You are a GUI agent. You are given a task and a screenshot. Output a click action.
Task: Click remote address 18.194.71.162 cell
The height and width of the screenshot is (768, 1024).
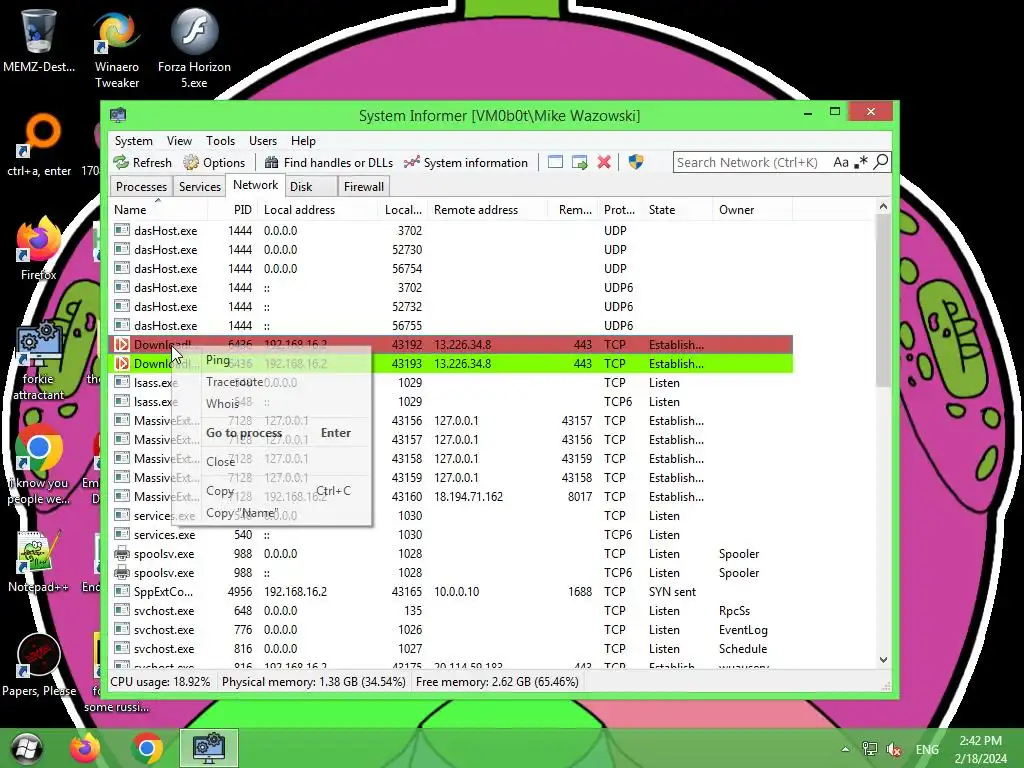coord(468,497)
